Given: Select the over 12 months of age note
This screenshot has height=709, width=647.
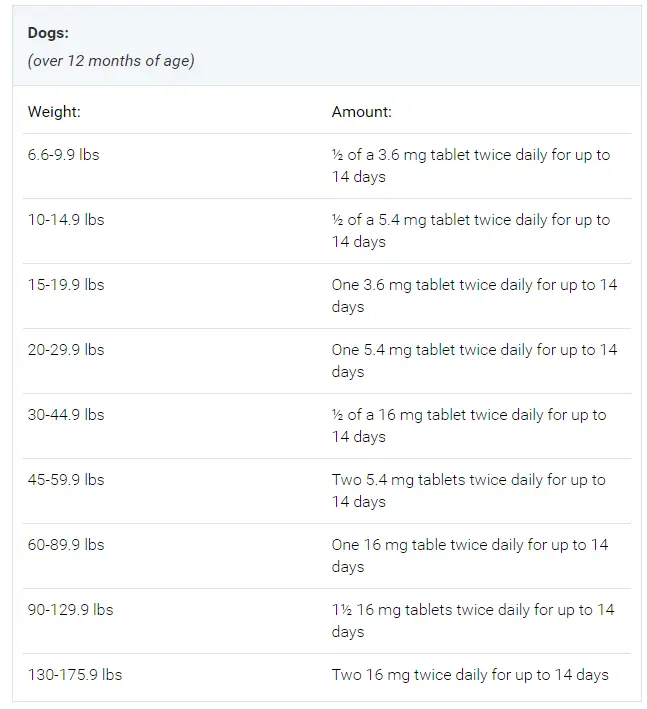Looking at the screenshot, I should coord(111,61).
